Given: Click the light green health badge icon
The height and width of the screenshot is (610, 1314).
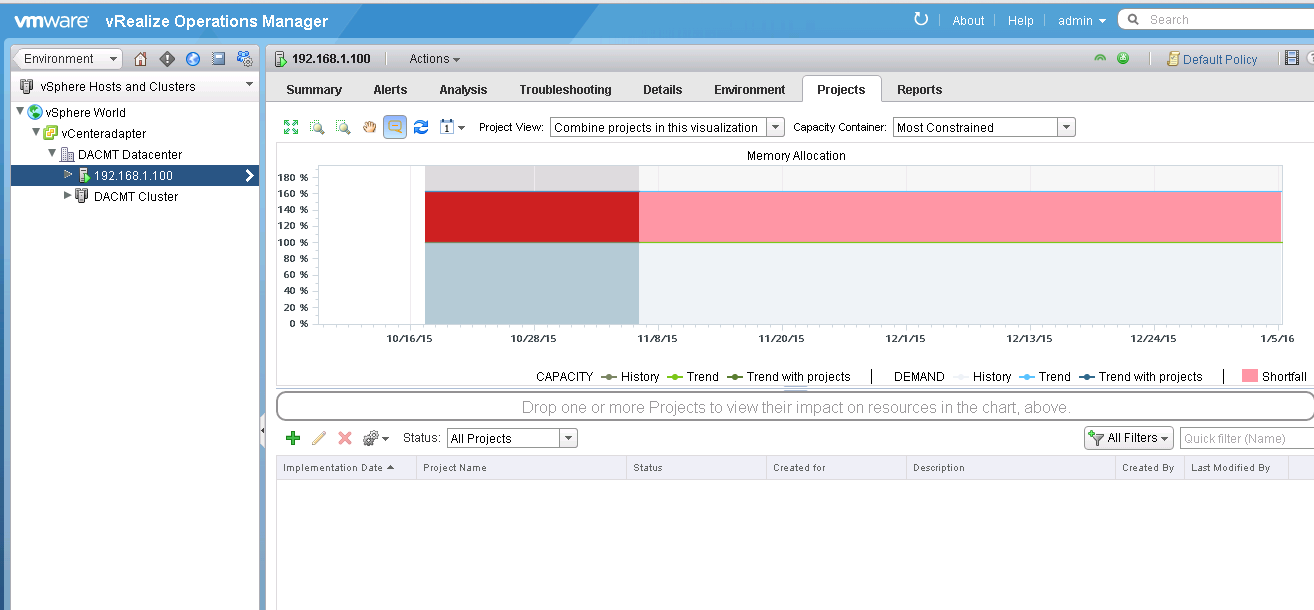Looking at the screenshot, I should (1100, 58).
